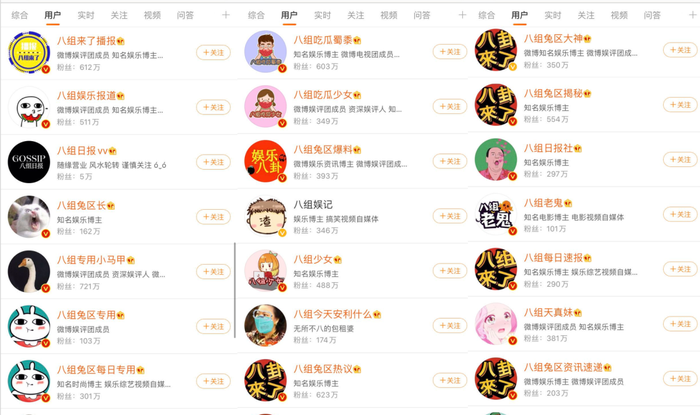700x415 pixels.
Task: Switch to 综合 tab in left panel
Action: 20,15
